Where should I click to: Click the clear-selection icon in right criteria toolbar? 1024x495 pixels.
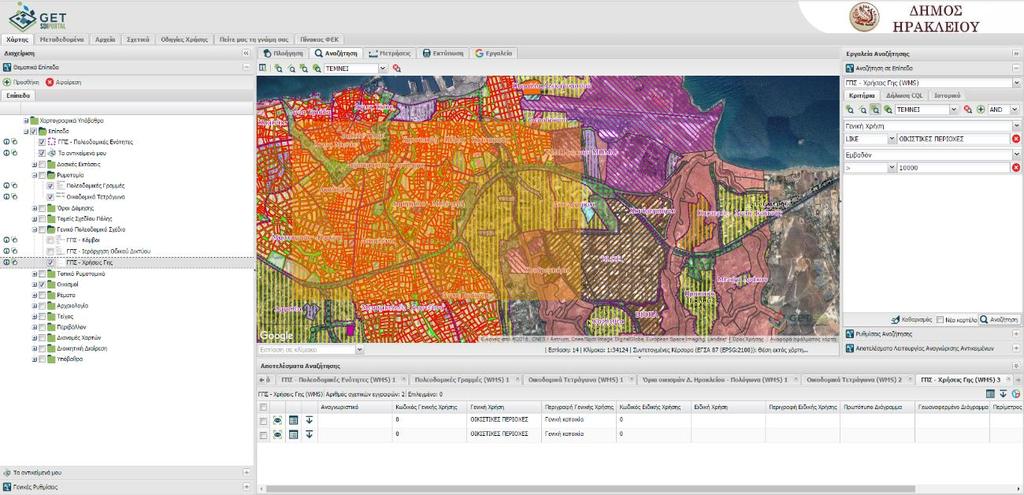point(968,110)
